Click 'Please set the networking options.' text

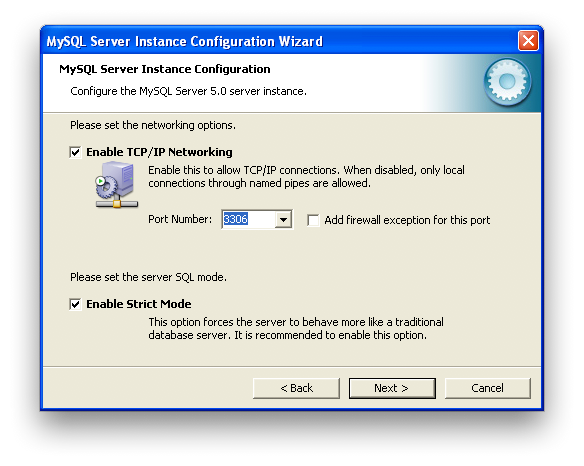click(153, 125)
